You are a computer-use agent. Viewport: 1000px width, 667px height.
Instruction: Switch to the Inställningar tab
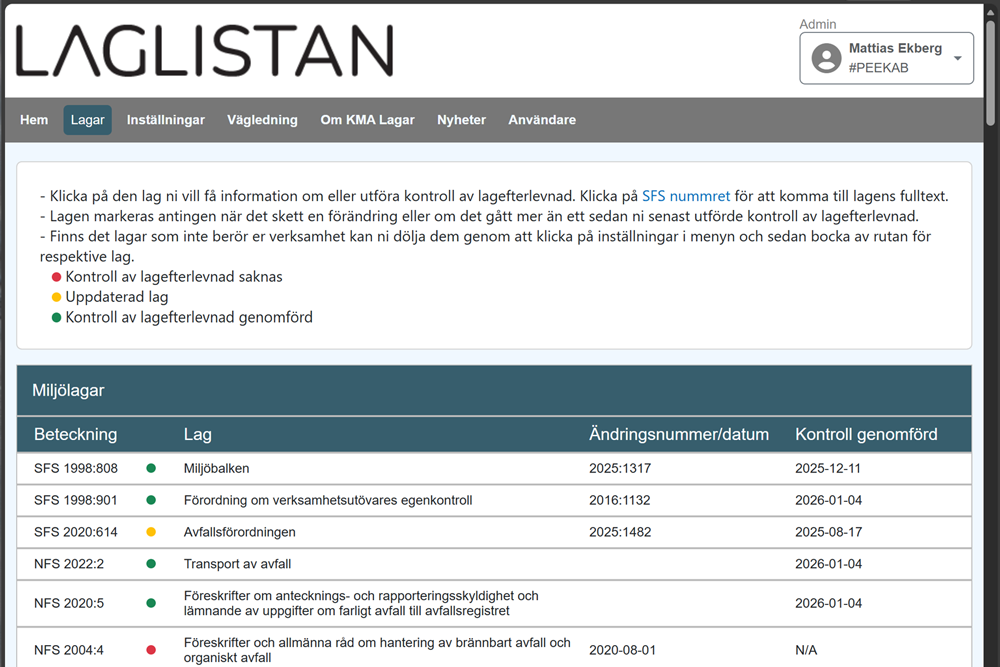pos(165,119)
